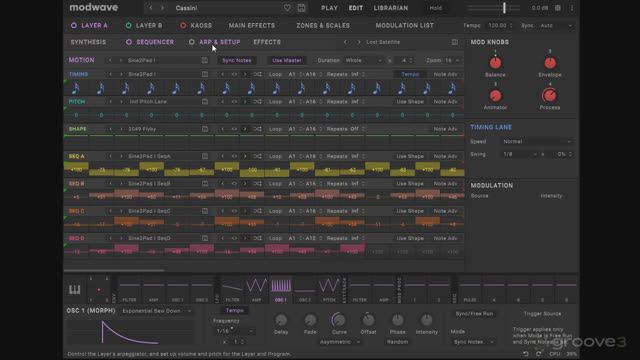The image size is (640, 360).
Task: Open the Frequency 1/16 dropdown
Action: point(234,331)
